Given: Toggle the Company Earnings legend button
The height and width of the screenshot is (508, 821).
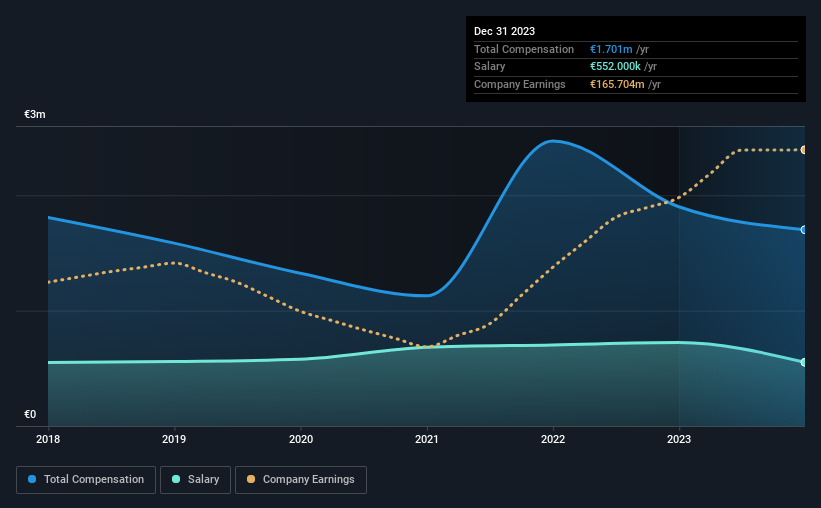Looking at the screenshot, I should pos(301,480).
